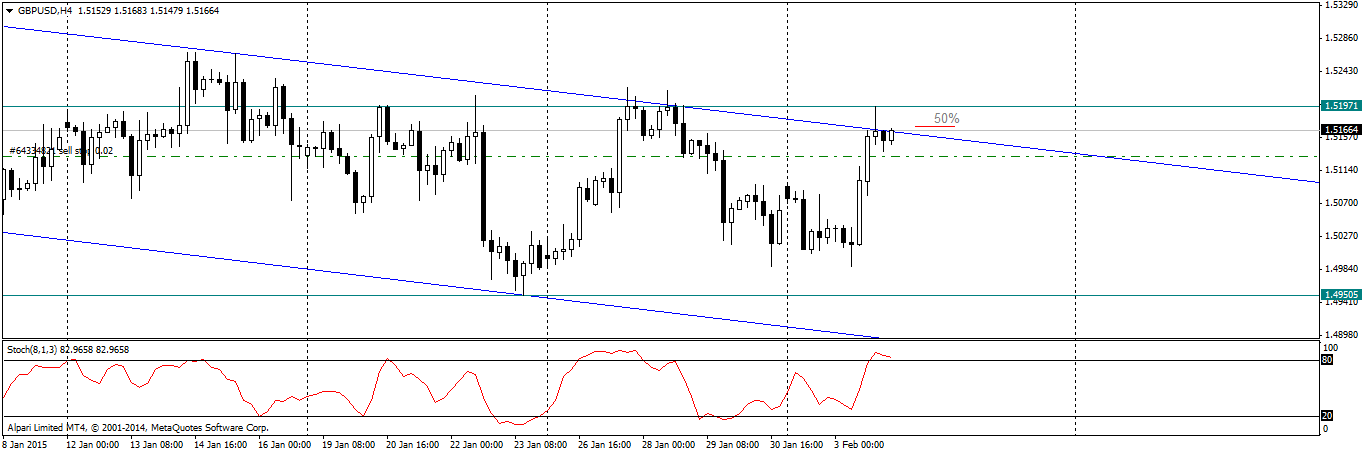Screen dimensions: 1362x453
Task: Click the 1.50270 value on the price scale
Action: (1340, 236)
